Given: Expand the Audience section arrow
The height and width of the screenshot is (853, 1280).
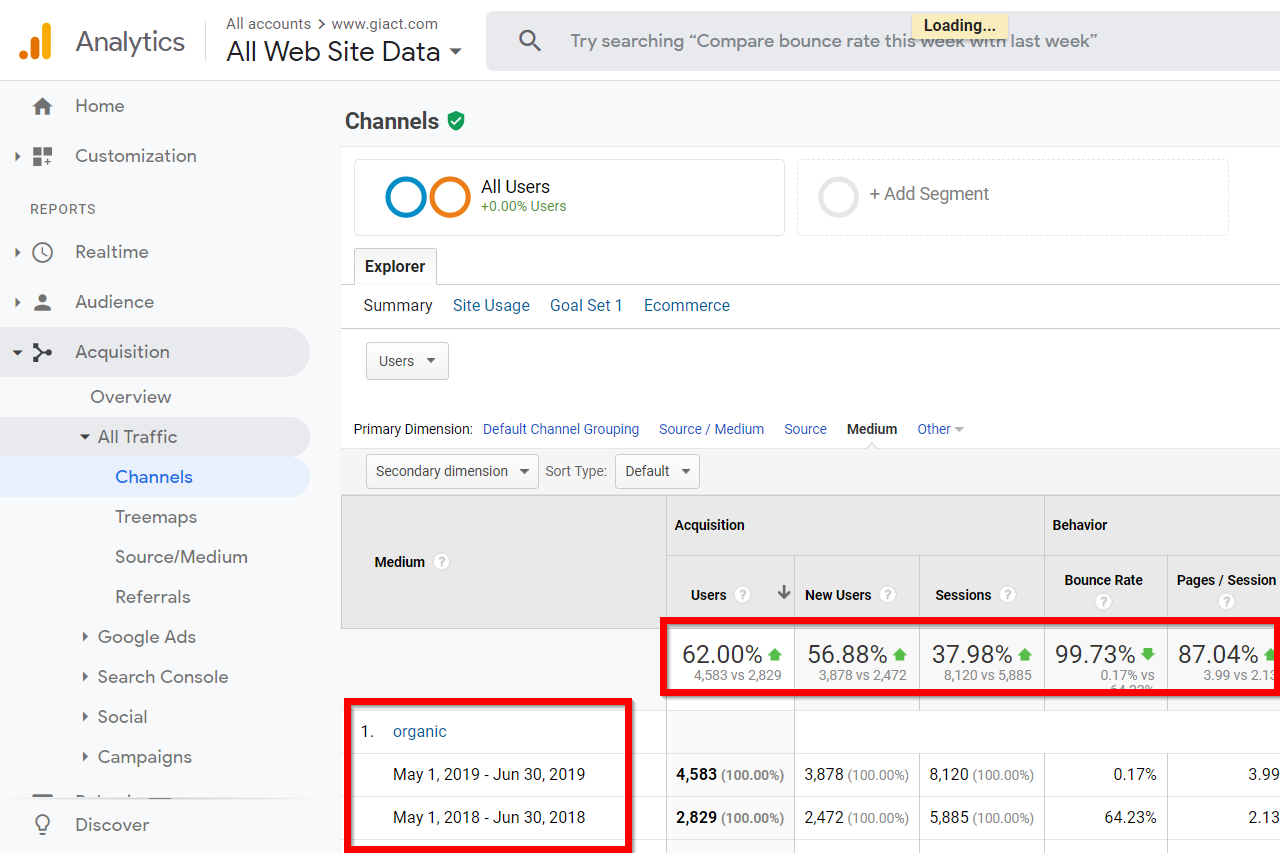Looking at the screenshot, I should pyautogui.click(x=17, y=302).
